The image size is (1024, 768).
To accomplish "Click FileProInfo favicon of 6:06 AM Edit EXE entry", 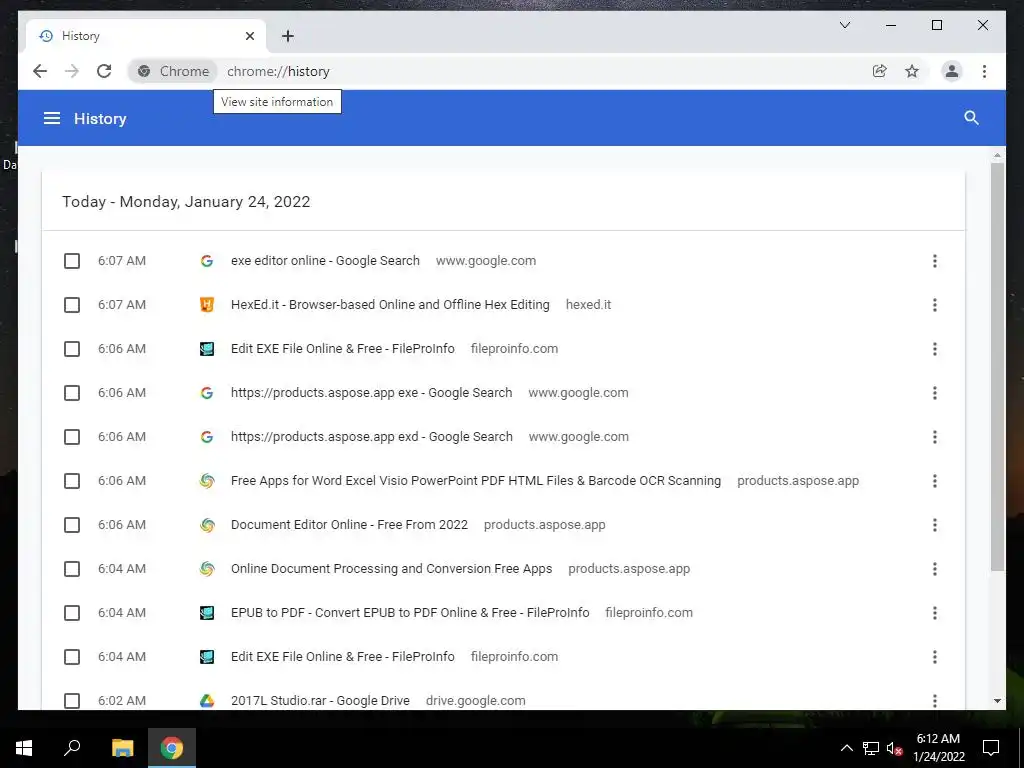I will [x=207, y=349].
